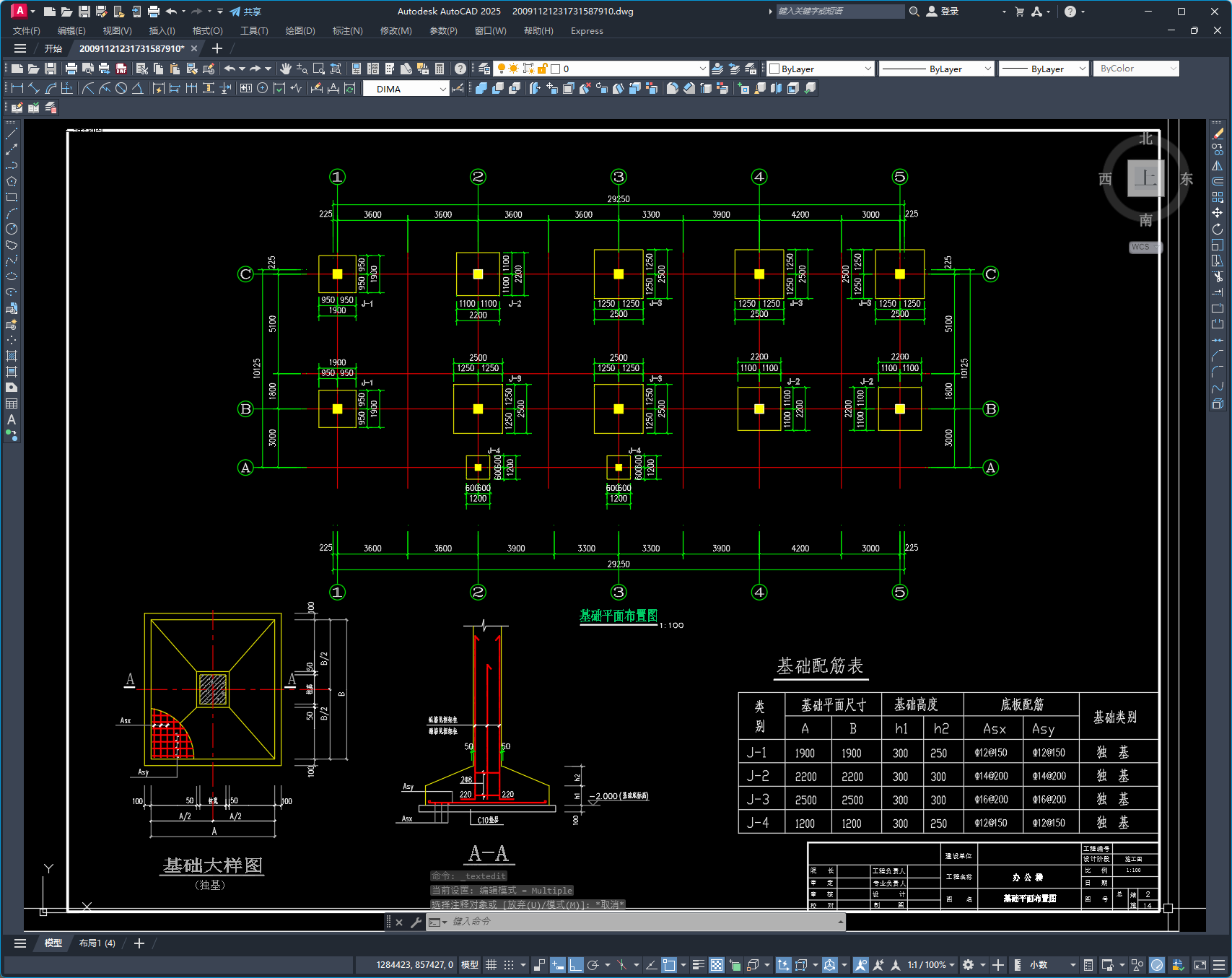Image resolution: width=1232 pixels, height=978 pixels.
Task: Click the Help question mark toolbar icon
Action: click(460, 69)
